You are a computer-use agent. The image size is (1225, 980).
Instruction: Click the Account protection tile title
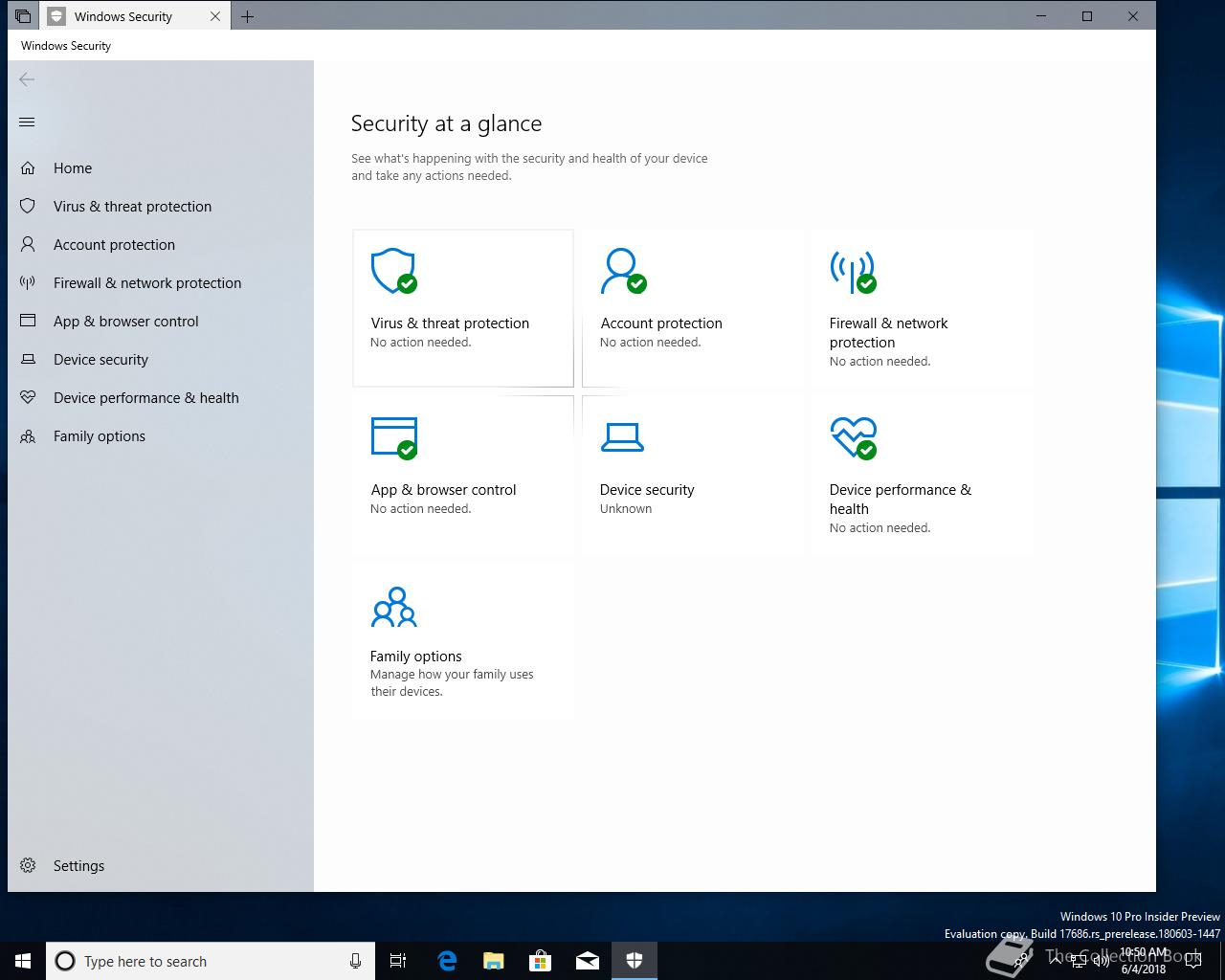[661, 323]
